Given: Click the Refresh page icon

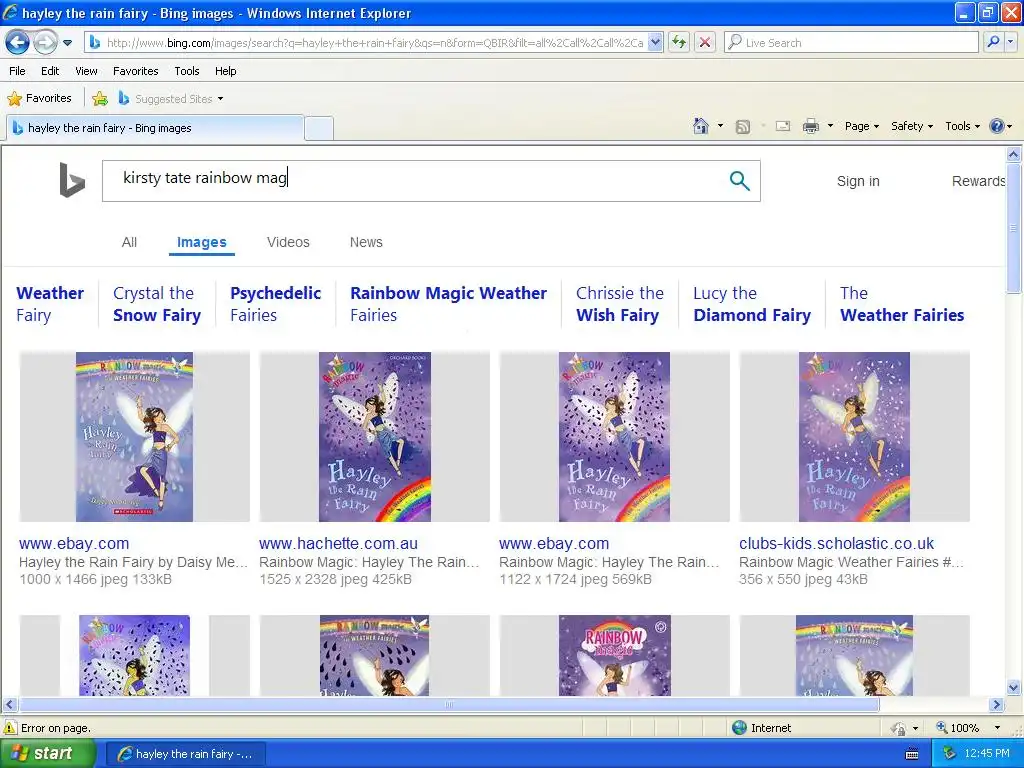Looking at the screenshot, I should [679, 43].
